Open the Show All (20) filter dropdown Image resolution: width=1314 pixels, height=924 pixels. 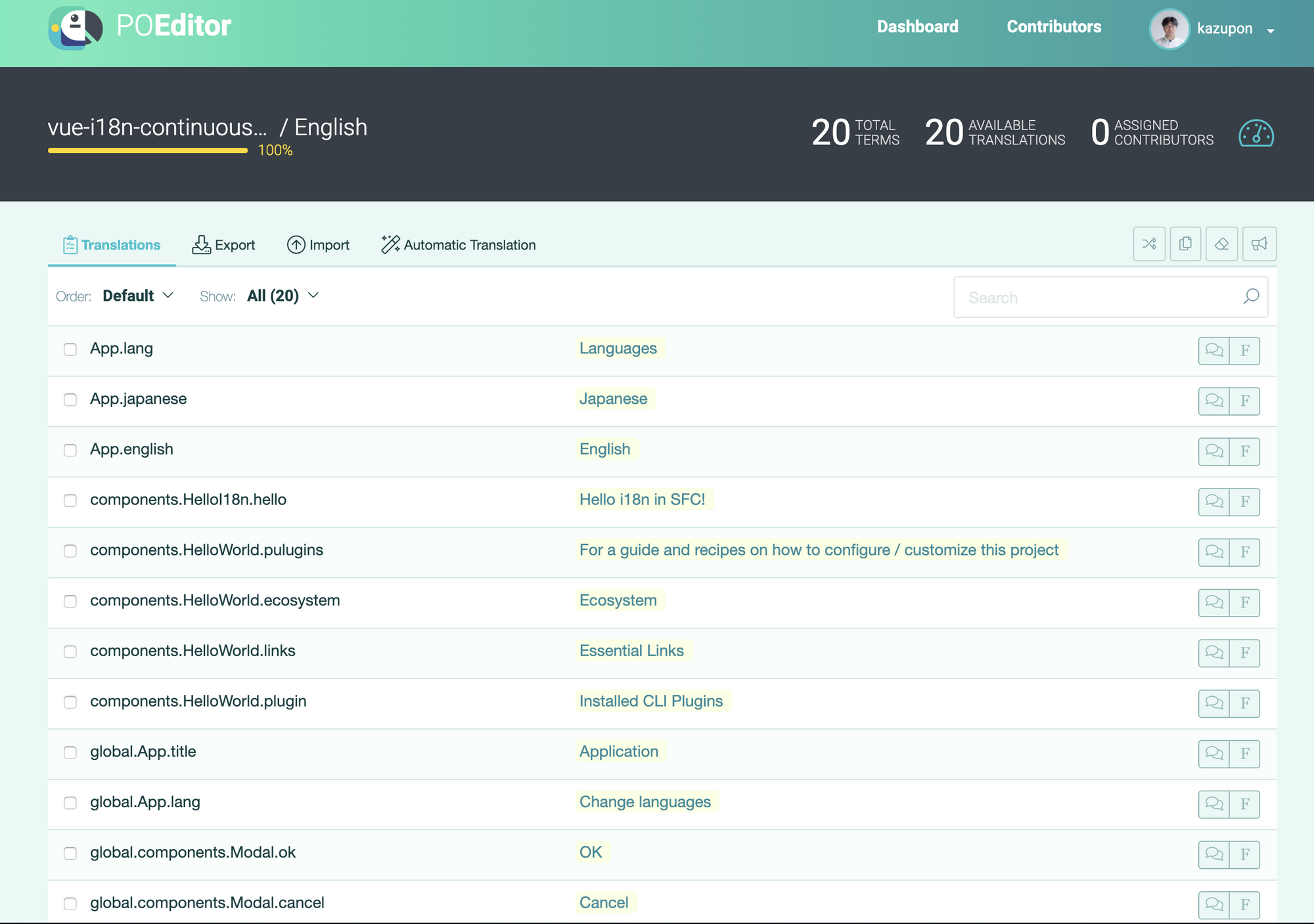[x=283, y=296]
